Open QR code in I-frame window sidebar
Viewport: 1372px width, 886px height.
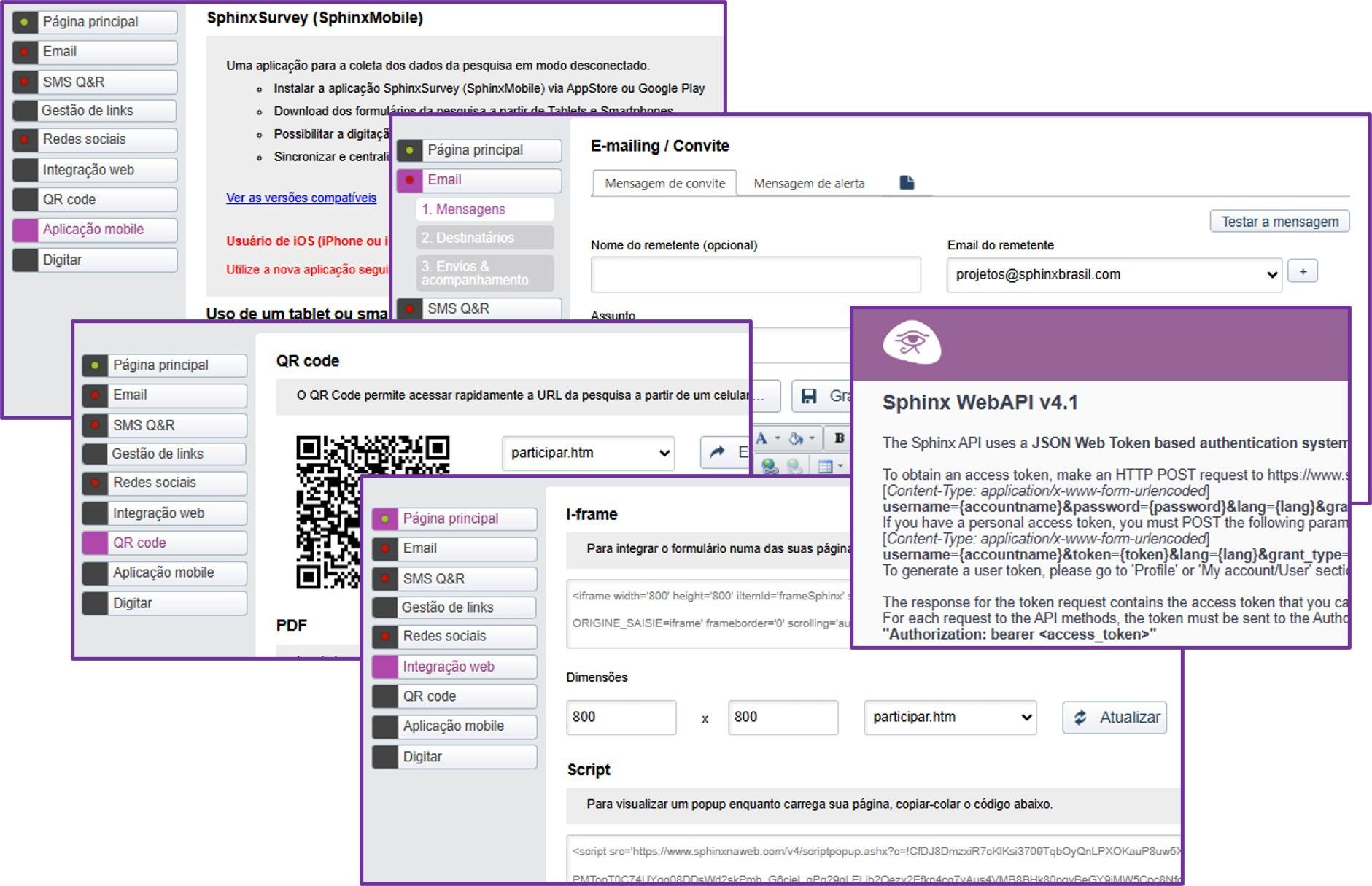[455, 696]
